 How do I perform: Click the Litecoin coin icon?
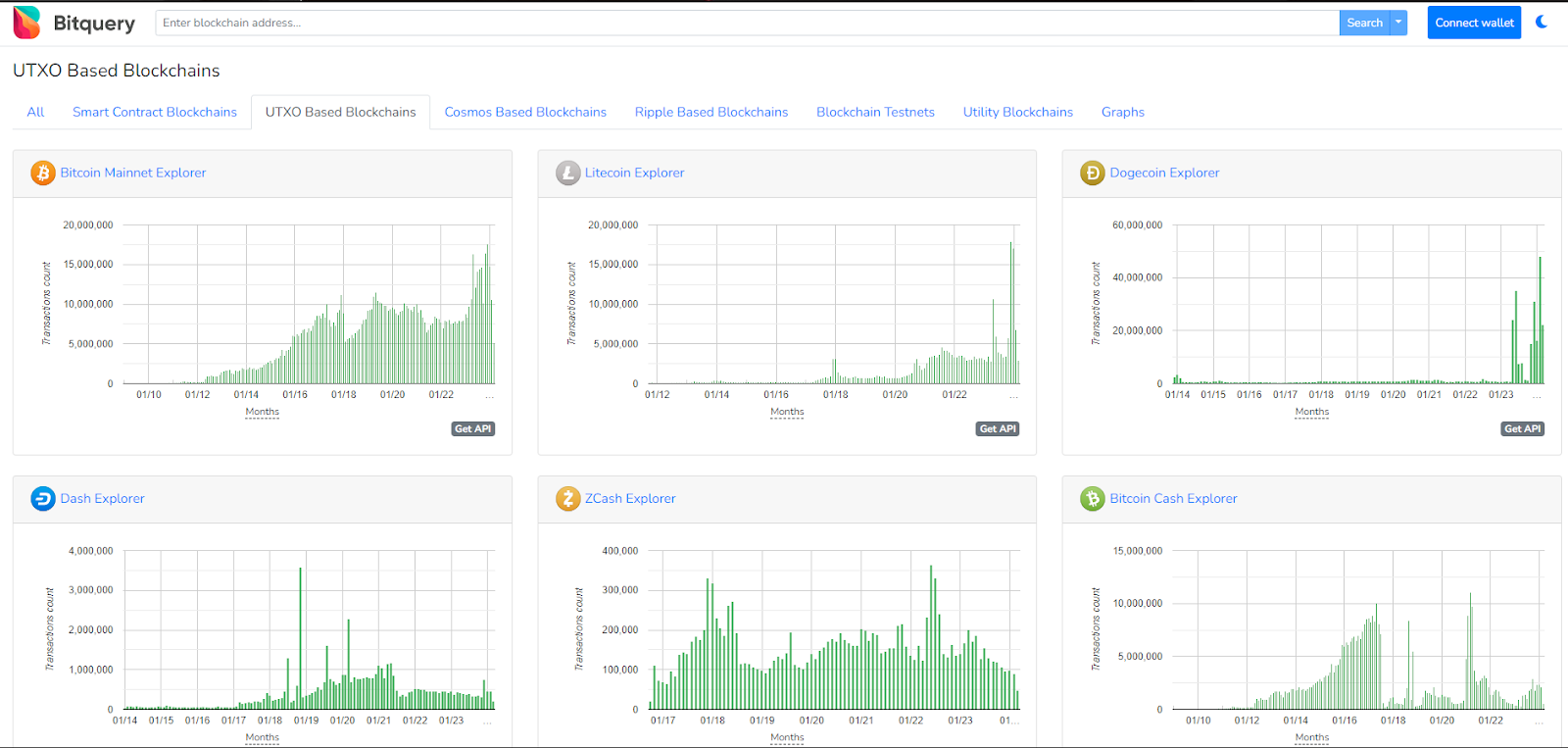tap(568, 173)
